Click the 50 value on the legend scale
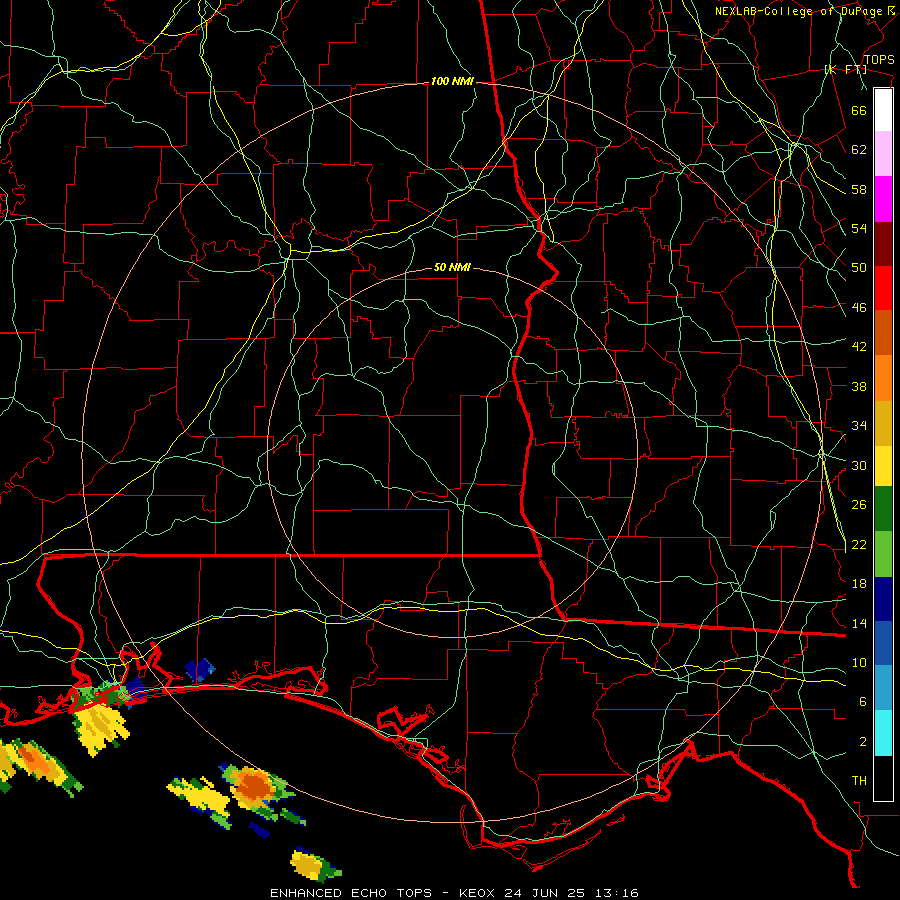This screenshot has width=900, height=900. (x=859, y=267)
